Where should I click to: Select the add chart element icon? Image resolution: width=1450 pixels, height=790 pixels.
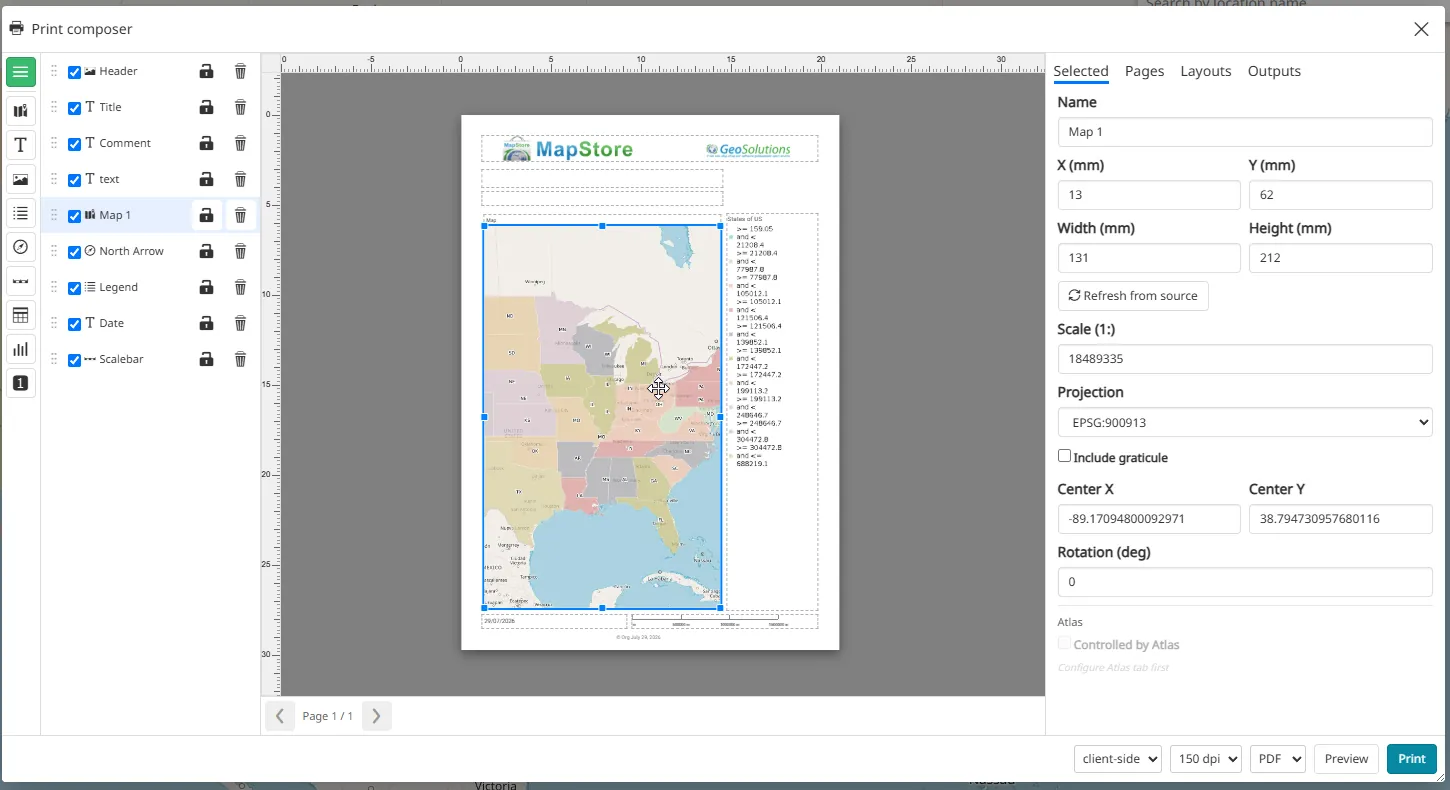coord(20,349)
